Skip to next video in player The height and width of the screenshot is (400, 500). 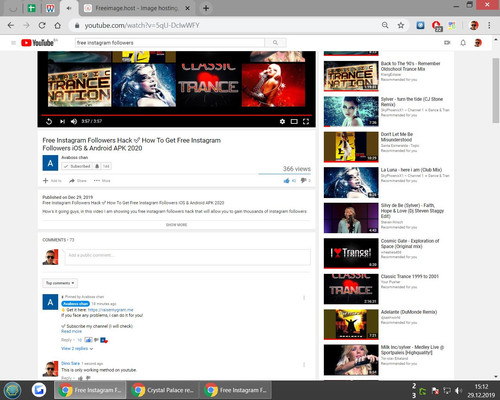62,121
